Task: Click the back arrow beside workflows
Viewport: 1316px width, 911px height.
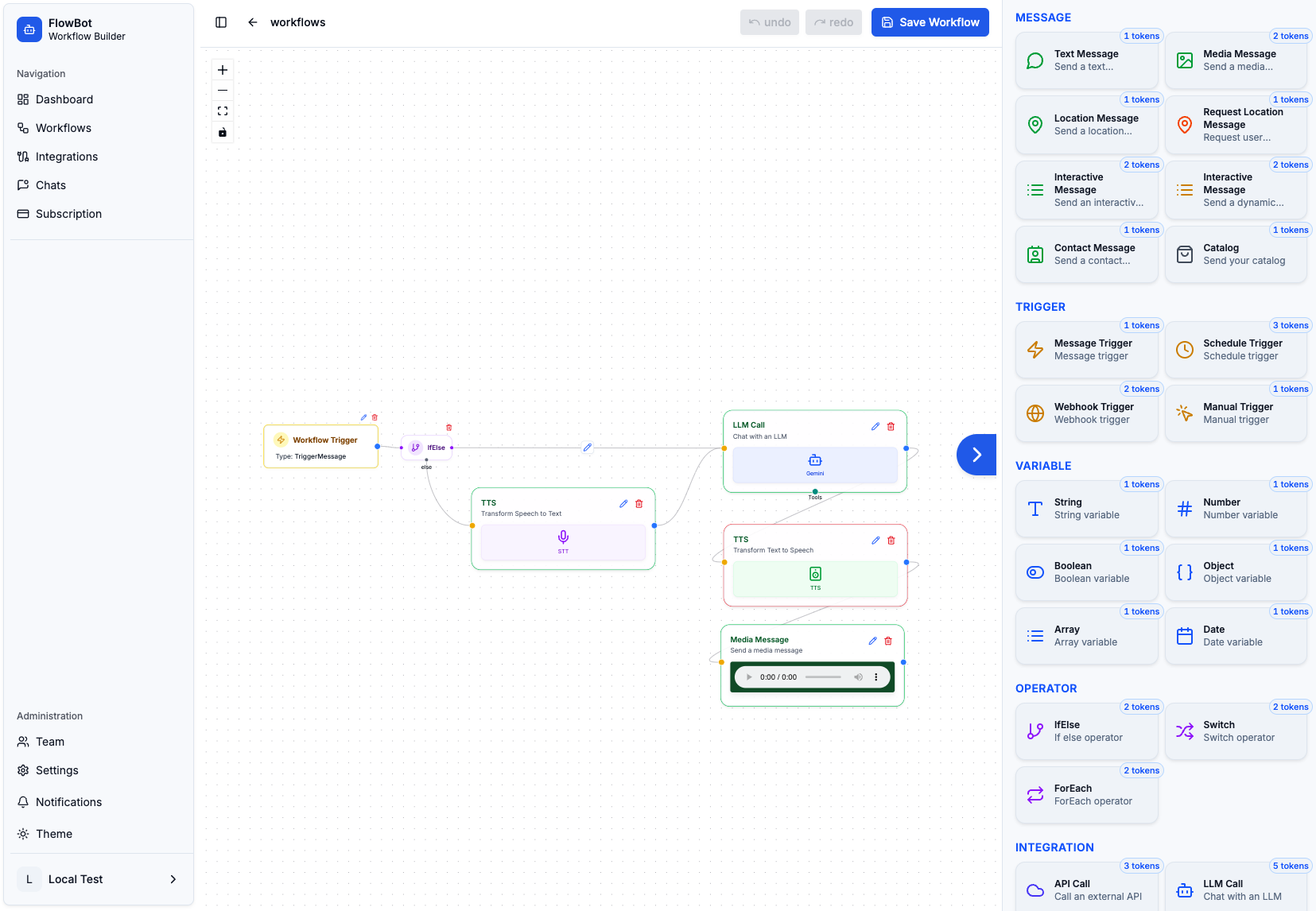Action: click(253, 22)
